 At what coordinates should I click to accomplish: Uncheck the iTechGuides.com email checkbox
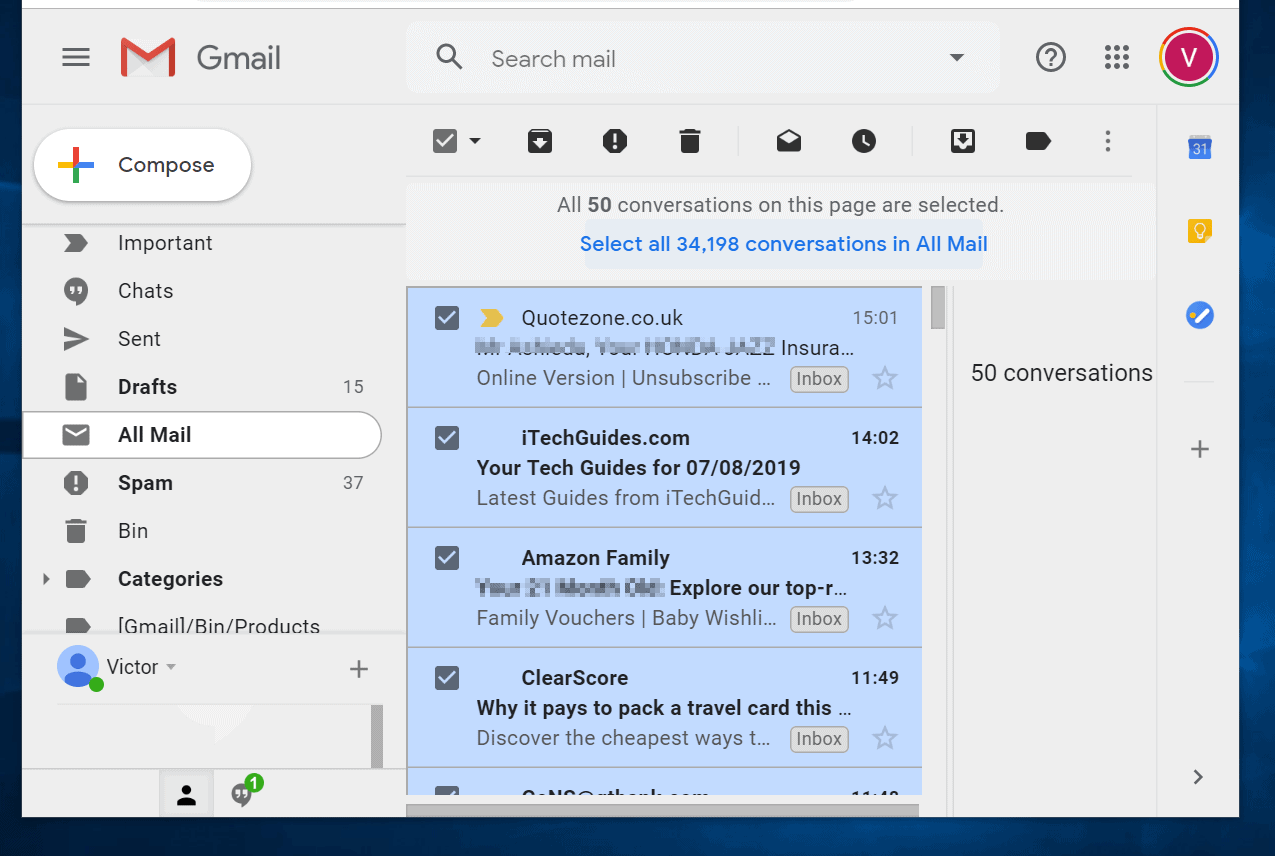(x=447, y=438)
